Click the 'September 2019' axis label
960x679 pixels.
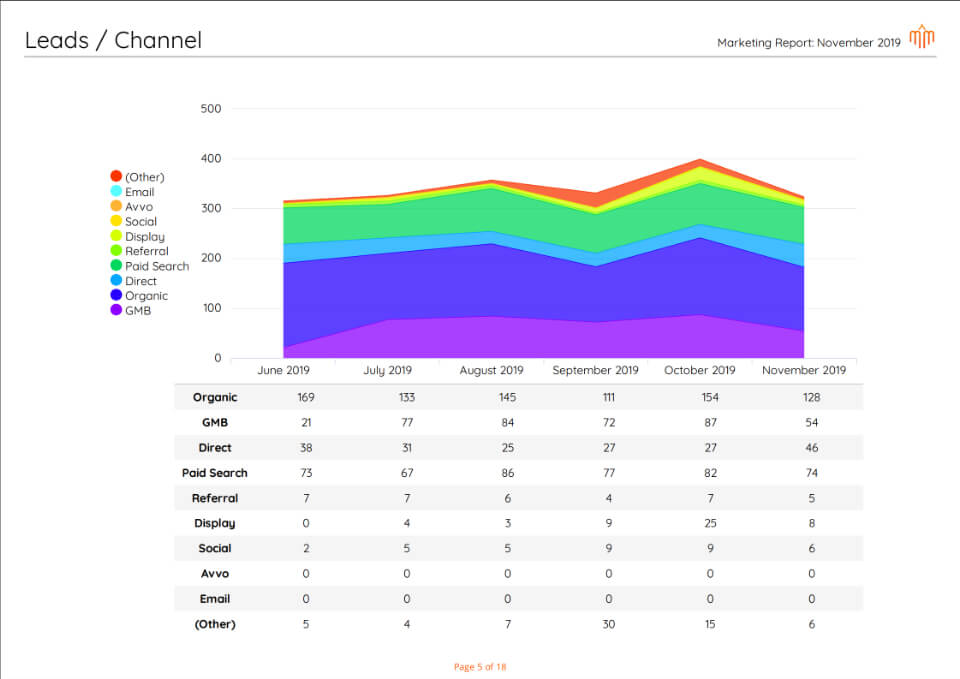[595, 370]
